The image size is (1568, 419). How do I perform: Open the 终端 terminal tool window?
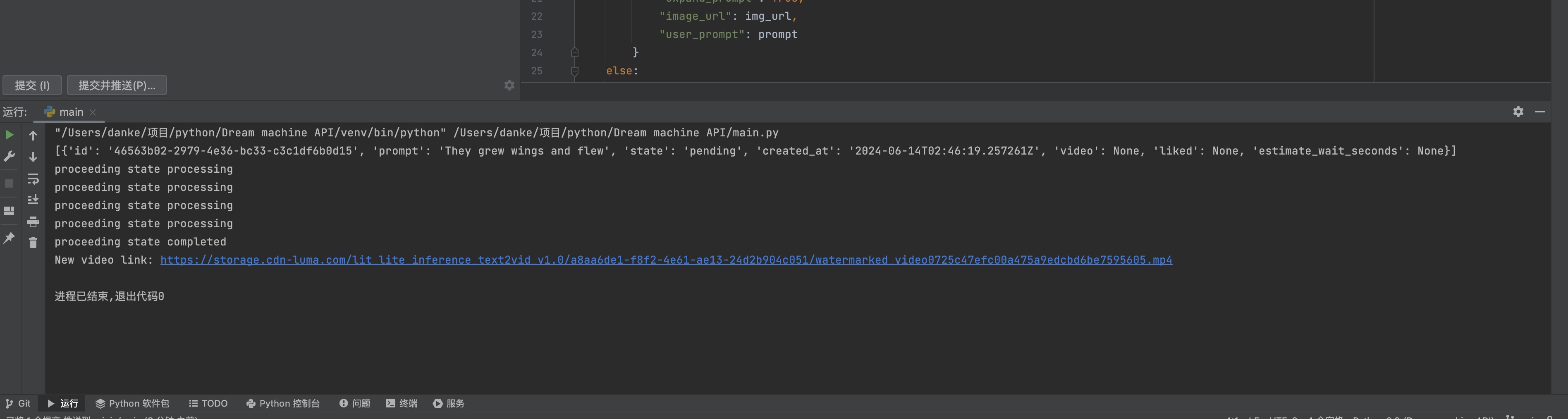(x=402, y=403)
